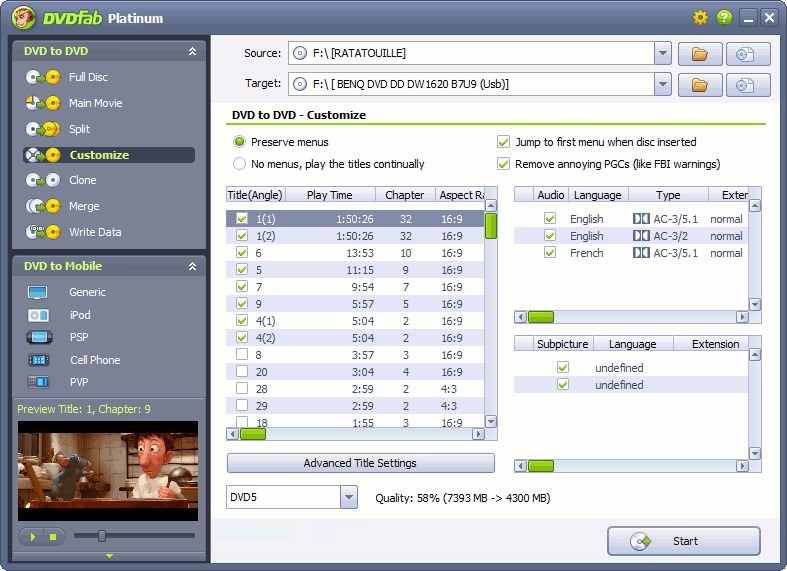The height and width of the screenshot is (571, 787).
Task: Select Merge mode
Action: click(84, 206)
